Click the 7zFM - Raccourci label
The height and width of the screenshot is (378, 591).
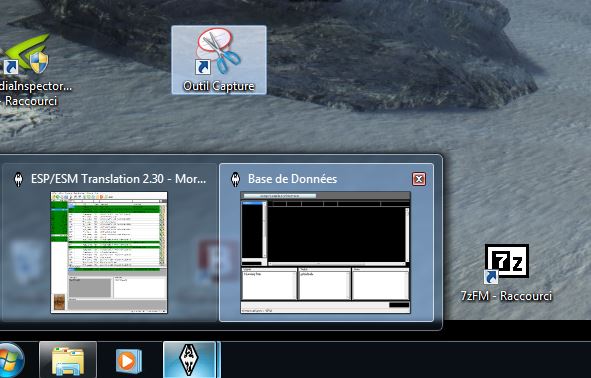pos(506,296)
